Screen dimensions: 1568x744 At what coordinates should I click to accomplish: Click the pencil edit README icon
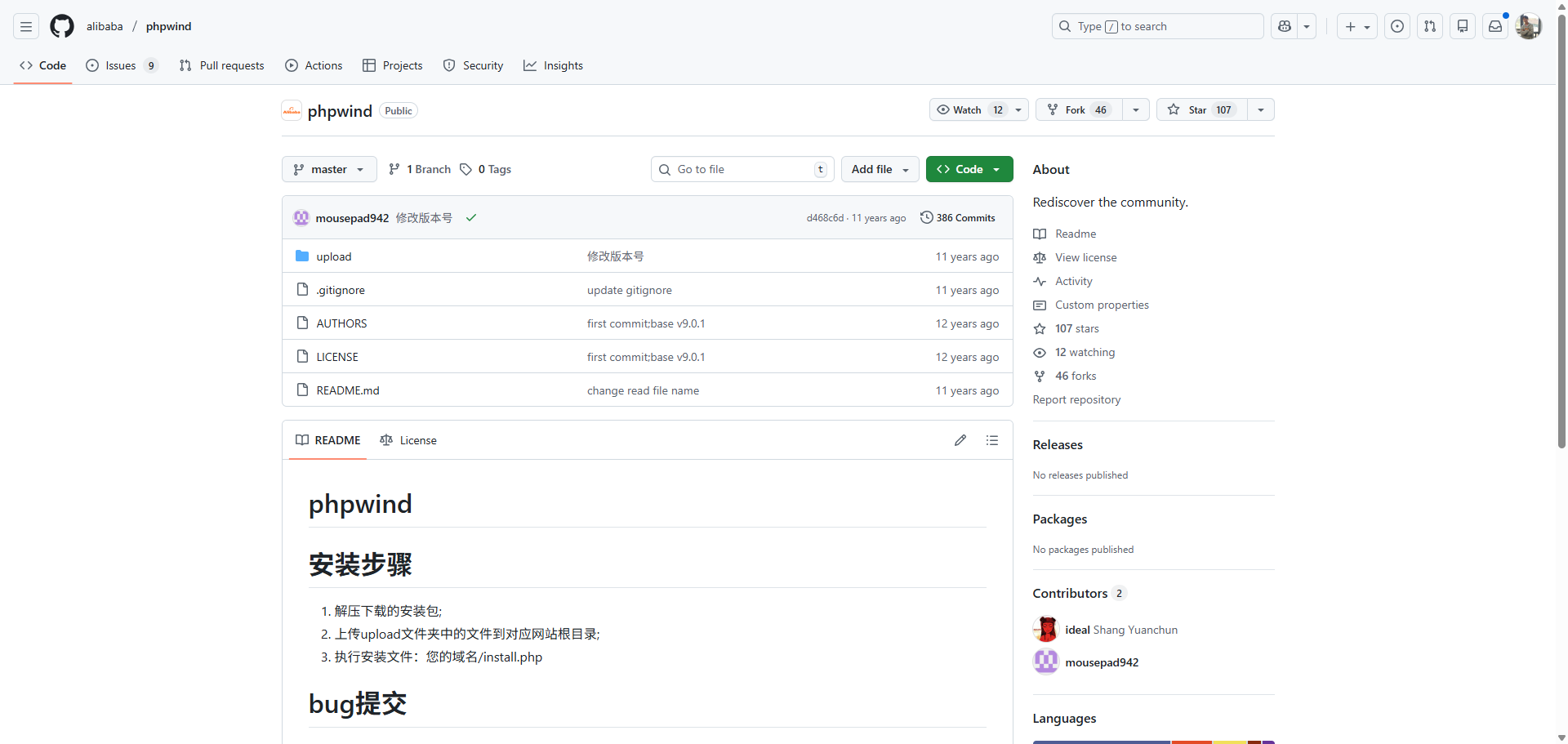pyautogui.click(x=960, y=440)
